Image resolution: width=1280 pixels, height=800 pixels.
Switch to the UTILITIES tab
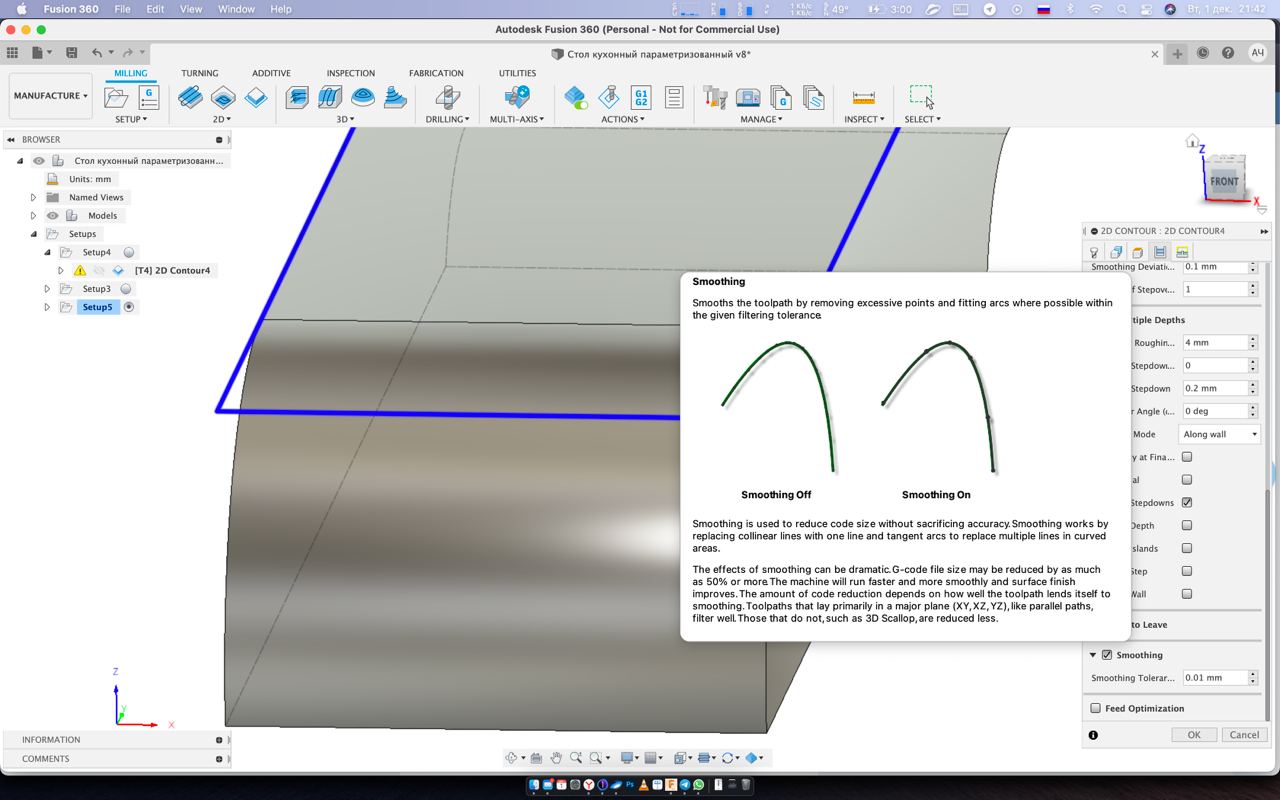[x=517, y=73]
